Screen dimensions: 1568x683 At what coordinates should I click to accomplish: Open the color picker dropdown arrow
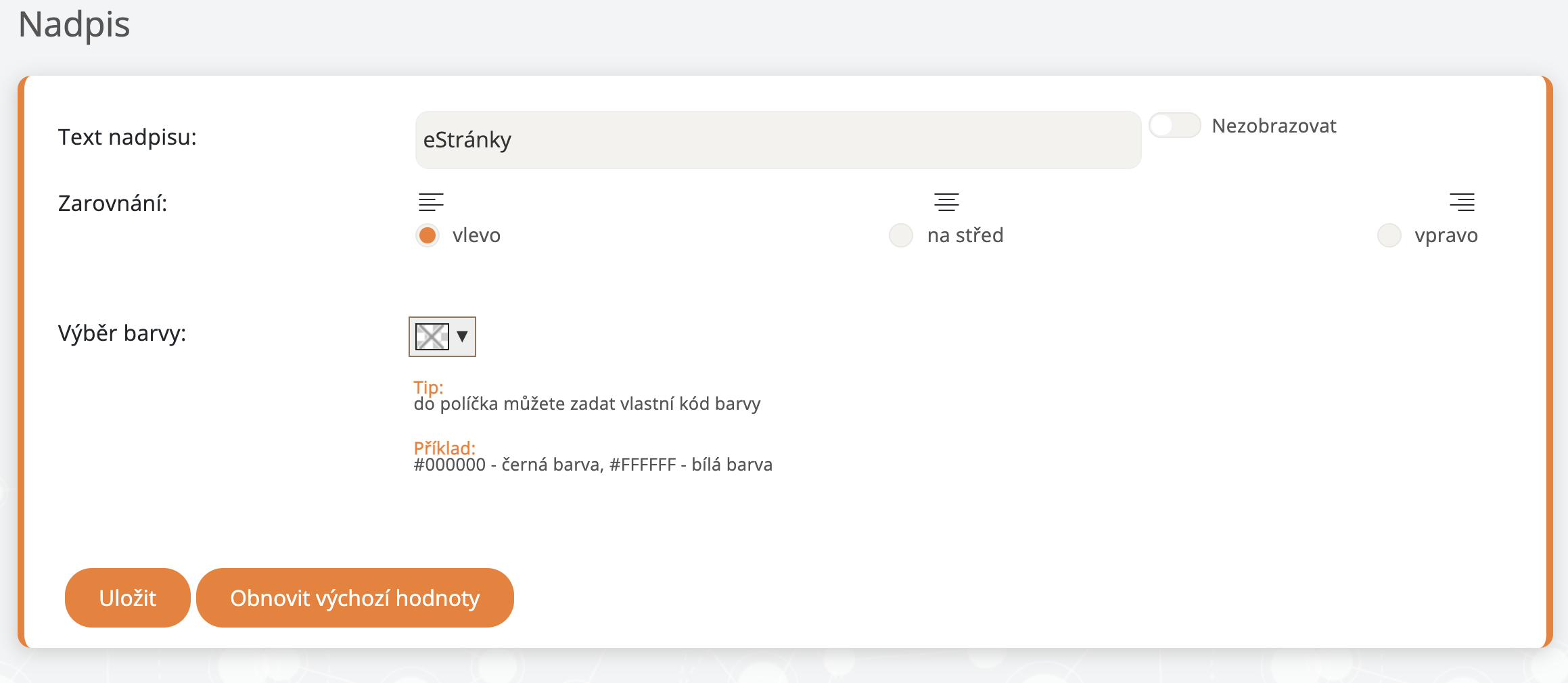pos(463,336)
